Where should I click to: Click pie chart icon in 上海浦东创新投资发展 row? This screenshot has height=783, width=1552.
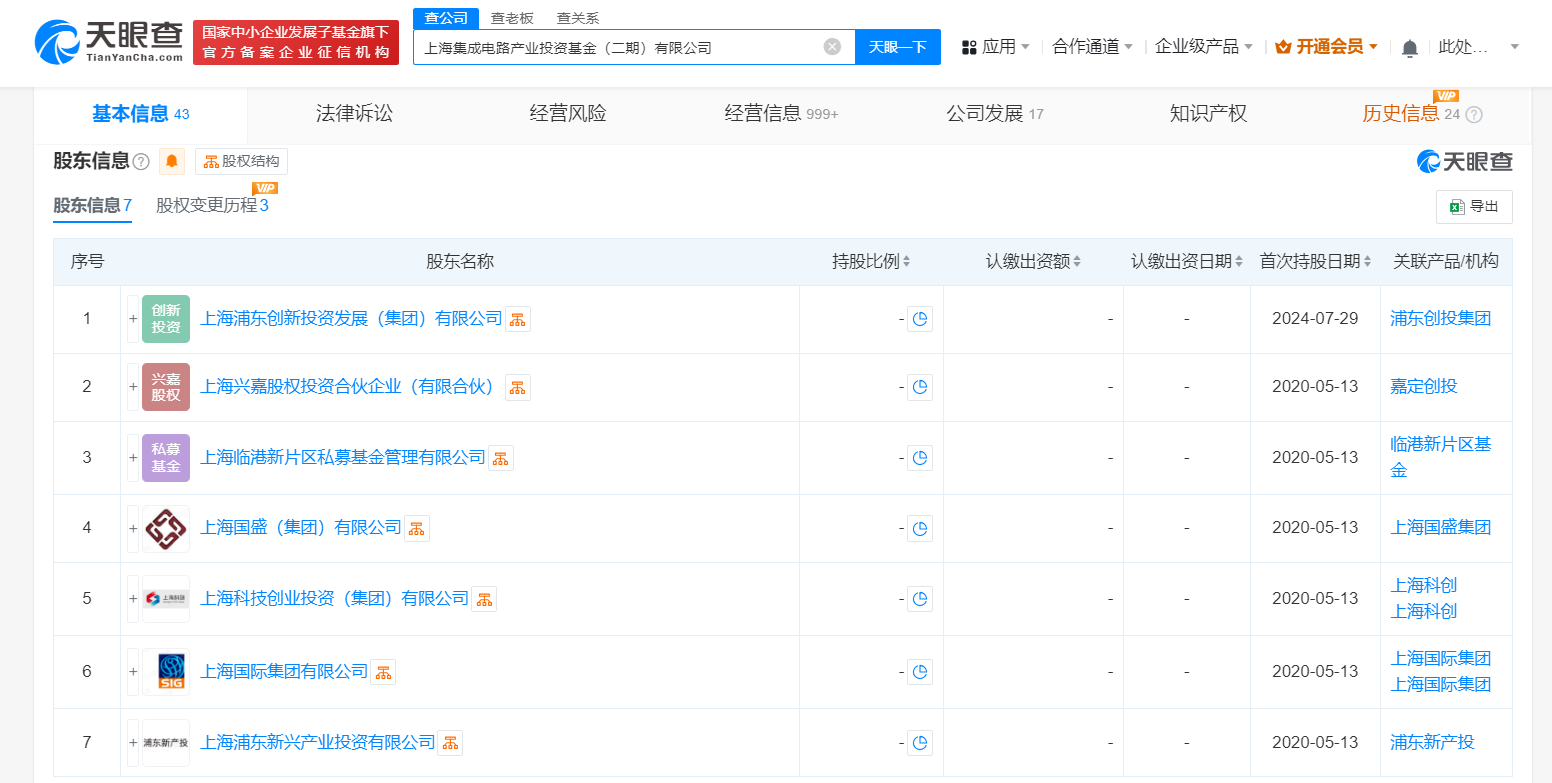point(920,318)
